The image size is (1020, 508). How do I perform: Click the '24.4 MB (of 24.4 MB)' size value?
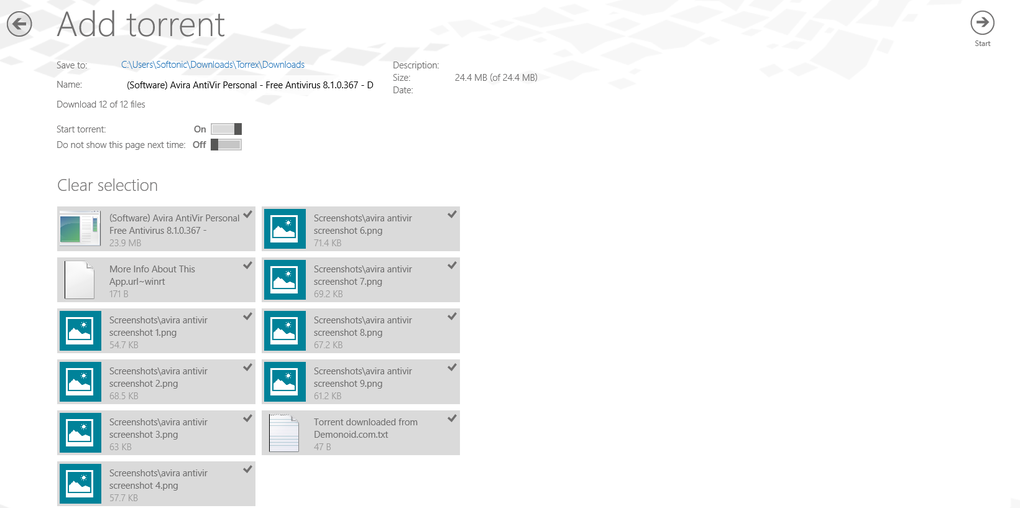(x=496, y=77)
